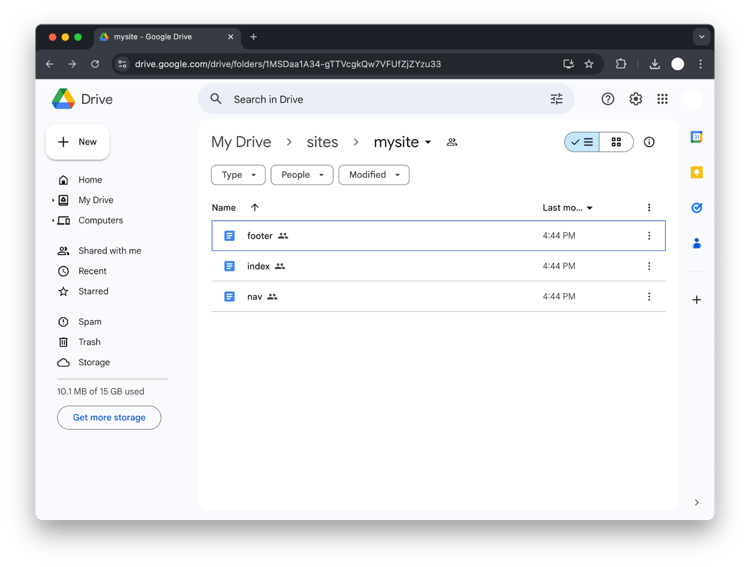750x567 pixels.
Task: Open Google Keep side panel icon
Action: point(697,172)
